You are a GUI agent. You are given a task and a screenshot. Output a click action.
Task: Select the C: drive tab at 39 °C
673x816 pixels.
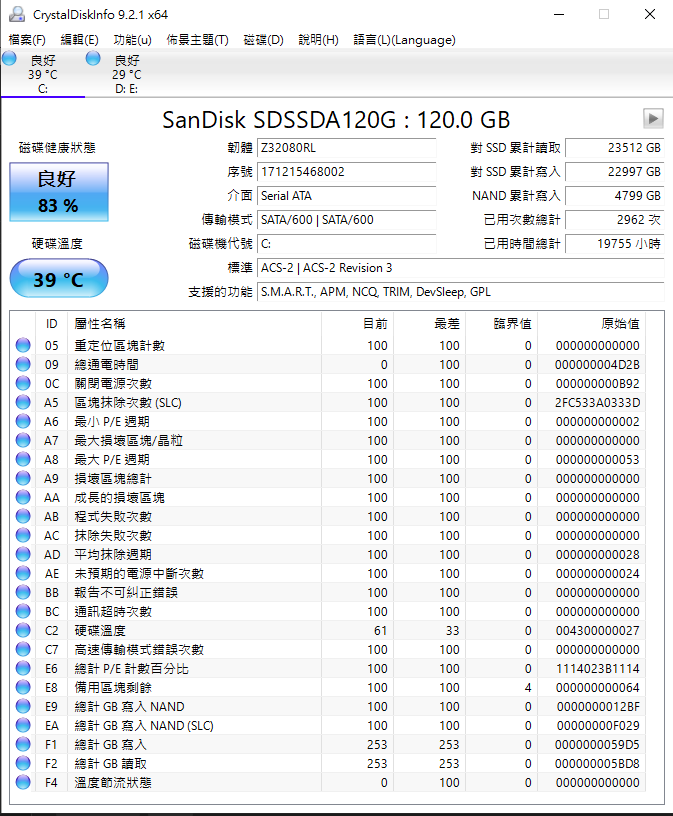(43, 74)
